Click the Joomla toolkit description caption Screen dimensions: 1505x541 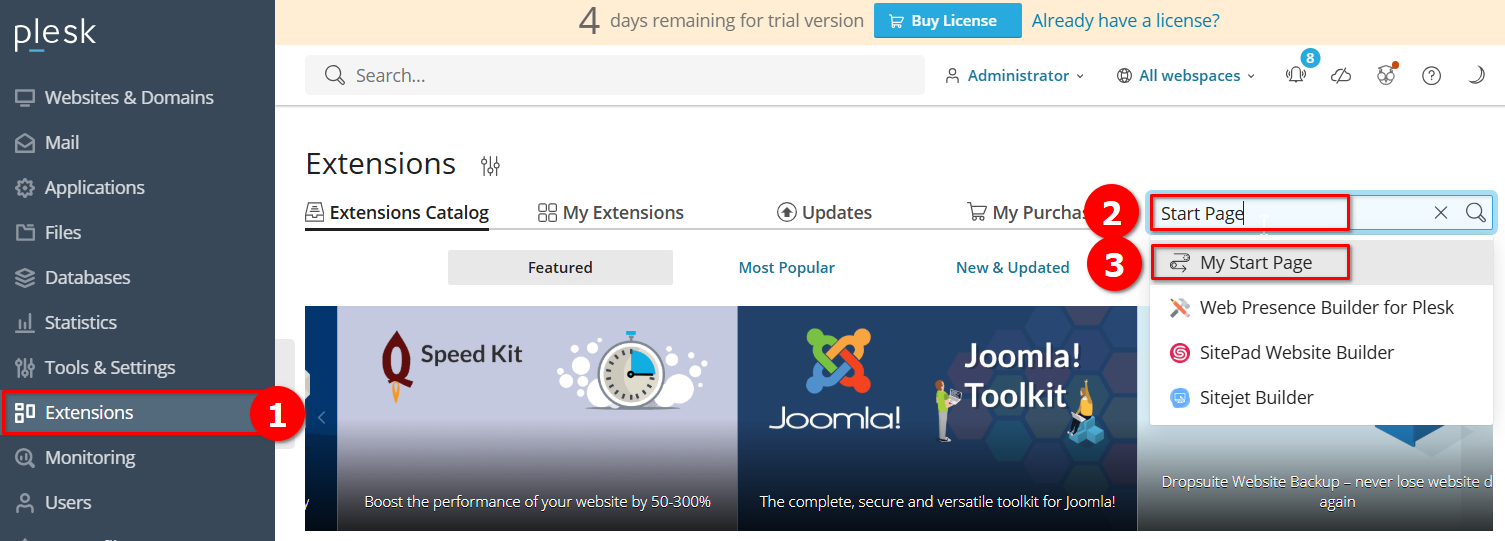click(937, 501)
